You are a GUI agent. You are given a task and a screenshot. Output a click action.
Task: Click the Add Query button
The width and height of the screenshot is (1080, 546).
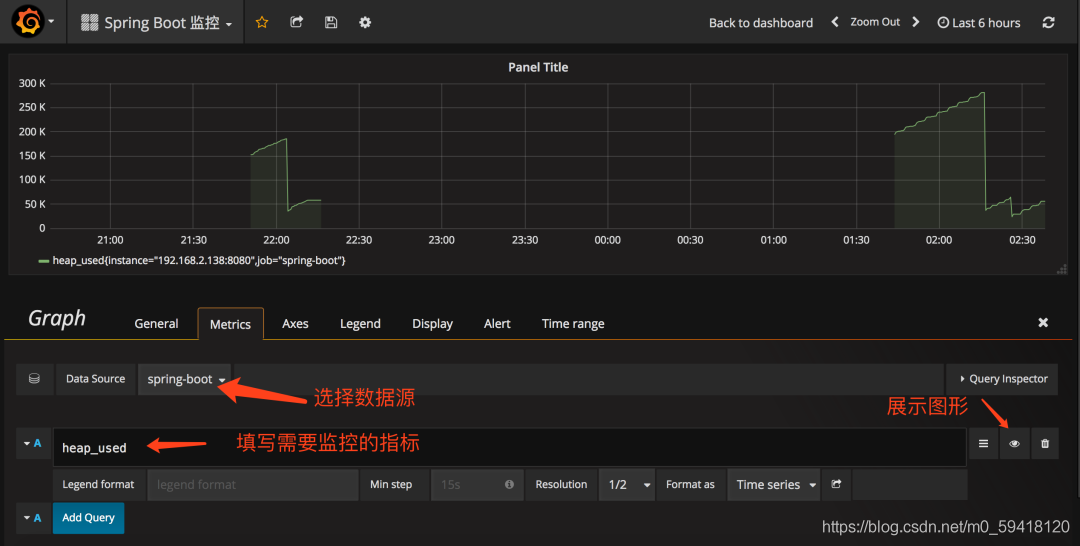tap(88, 518)
